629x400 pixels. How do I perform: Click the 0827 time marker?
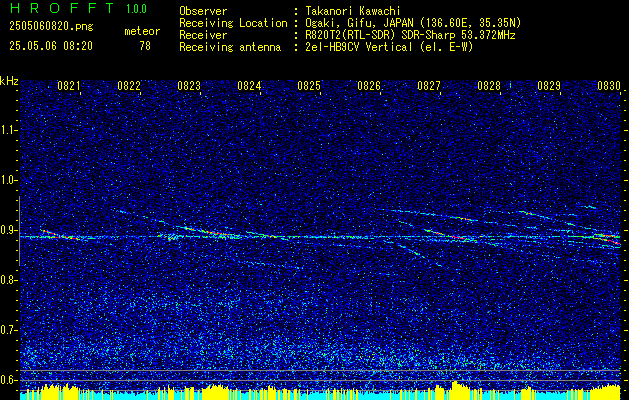[x=428, y=85]
